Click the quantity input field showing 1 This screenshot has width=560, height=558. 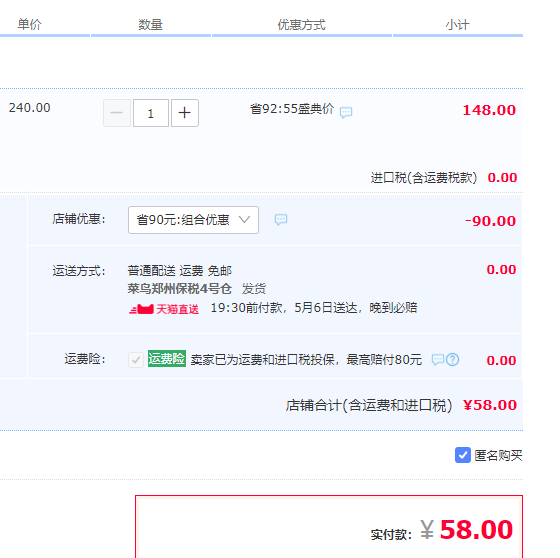click(x=151, y=113)
